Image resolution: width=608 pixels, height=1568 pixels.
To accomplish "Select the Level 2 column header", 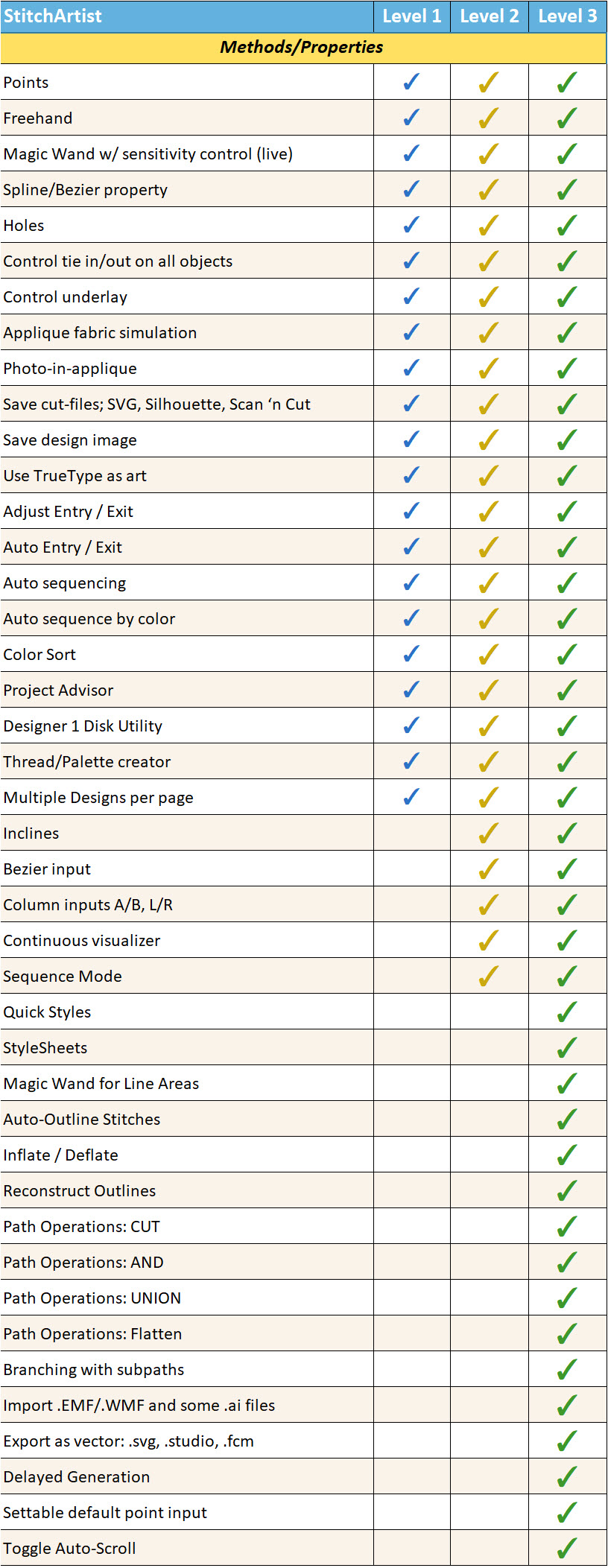I will tap(489, 16).
